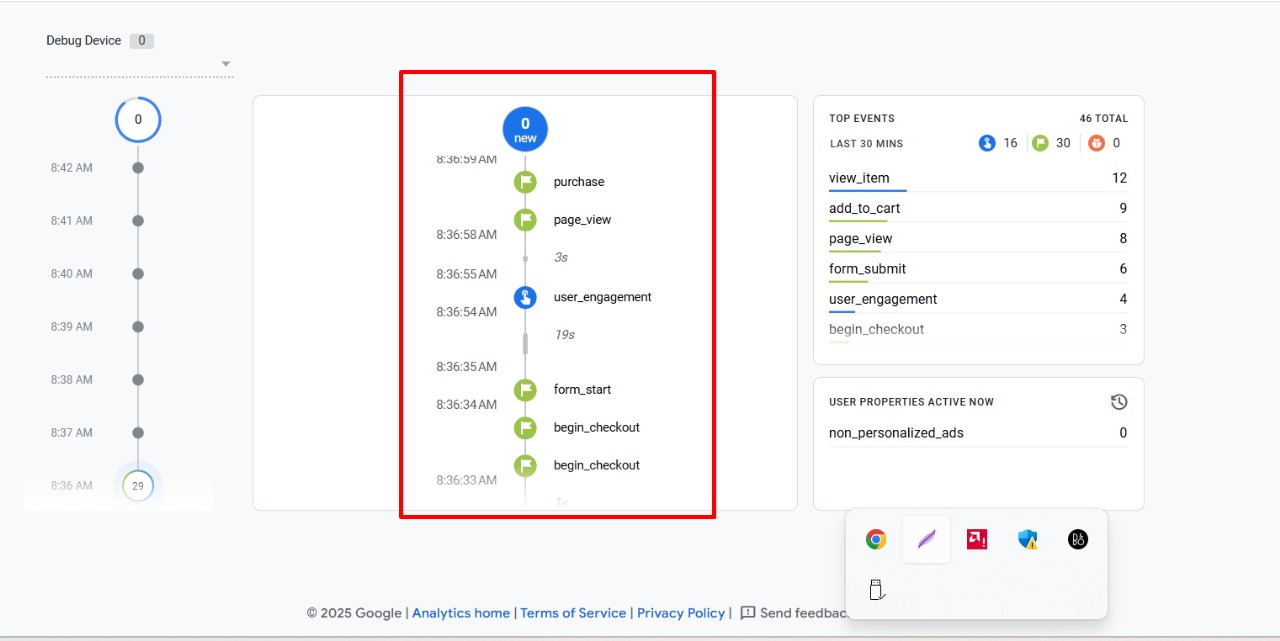Open the B&O audio tray icon
This screenshot has width=1280, height=641.
1078,540
